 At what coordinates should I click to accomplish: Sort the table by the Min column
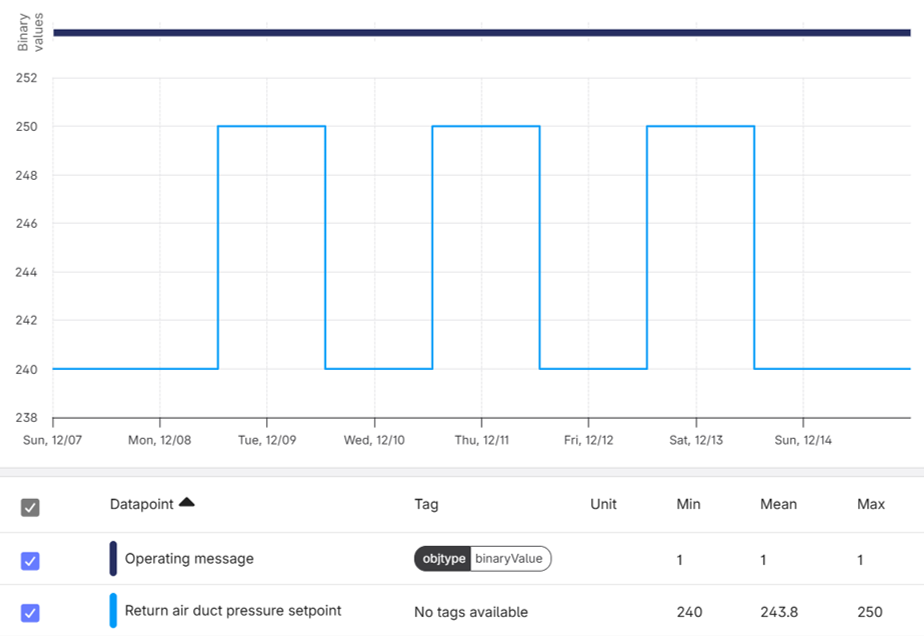click(x=688, y=504)
